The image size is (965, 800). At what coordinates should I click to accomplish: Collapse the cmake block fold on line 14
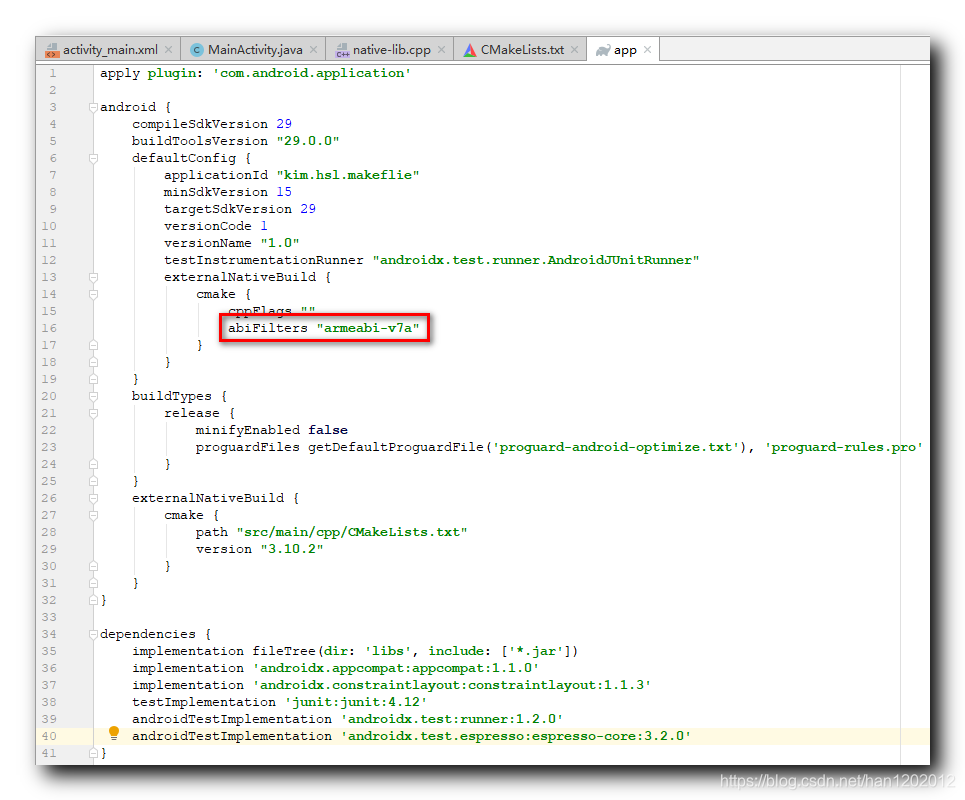(x=94, y=294)
